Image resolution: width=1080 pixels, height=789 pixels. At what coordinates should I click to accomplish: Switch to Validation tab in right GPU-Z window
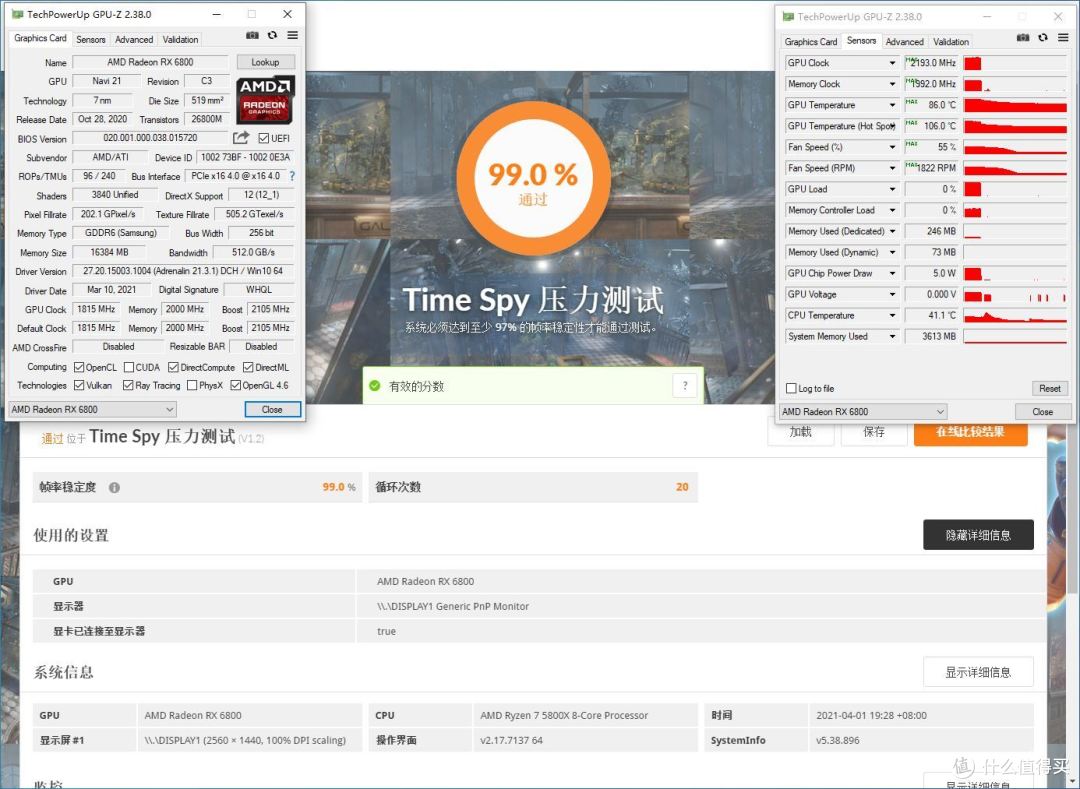tap(951, 41)
